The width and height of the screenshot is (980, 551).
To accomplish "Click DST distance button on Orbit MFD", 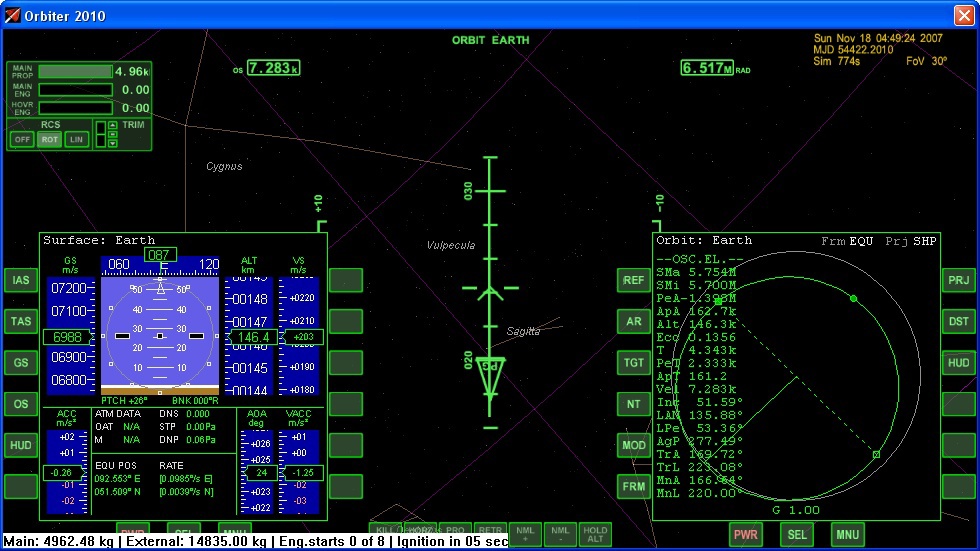I will point(958,321).
